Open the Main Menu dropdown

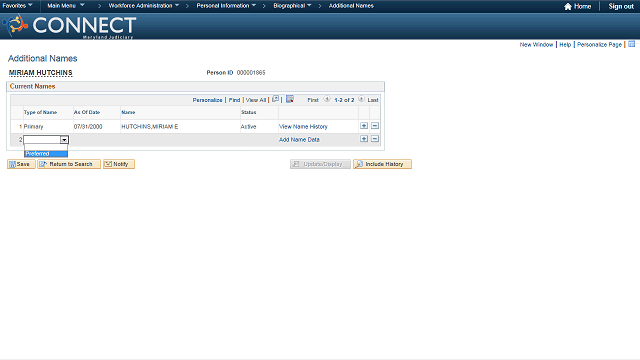[65, 6]
